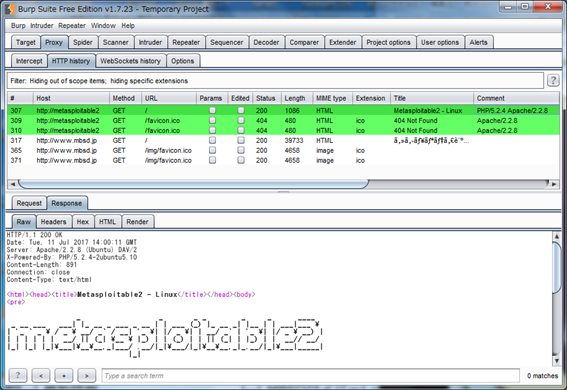Sort by the Length column header
The width and height of the screenshot is (567, 390).
(297, 98)
